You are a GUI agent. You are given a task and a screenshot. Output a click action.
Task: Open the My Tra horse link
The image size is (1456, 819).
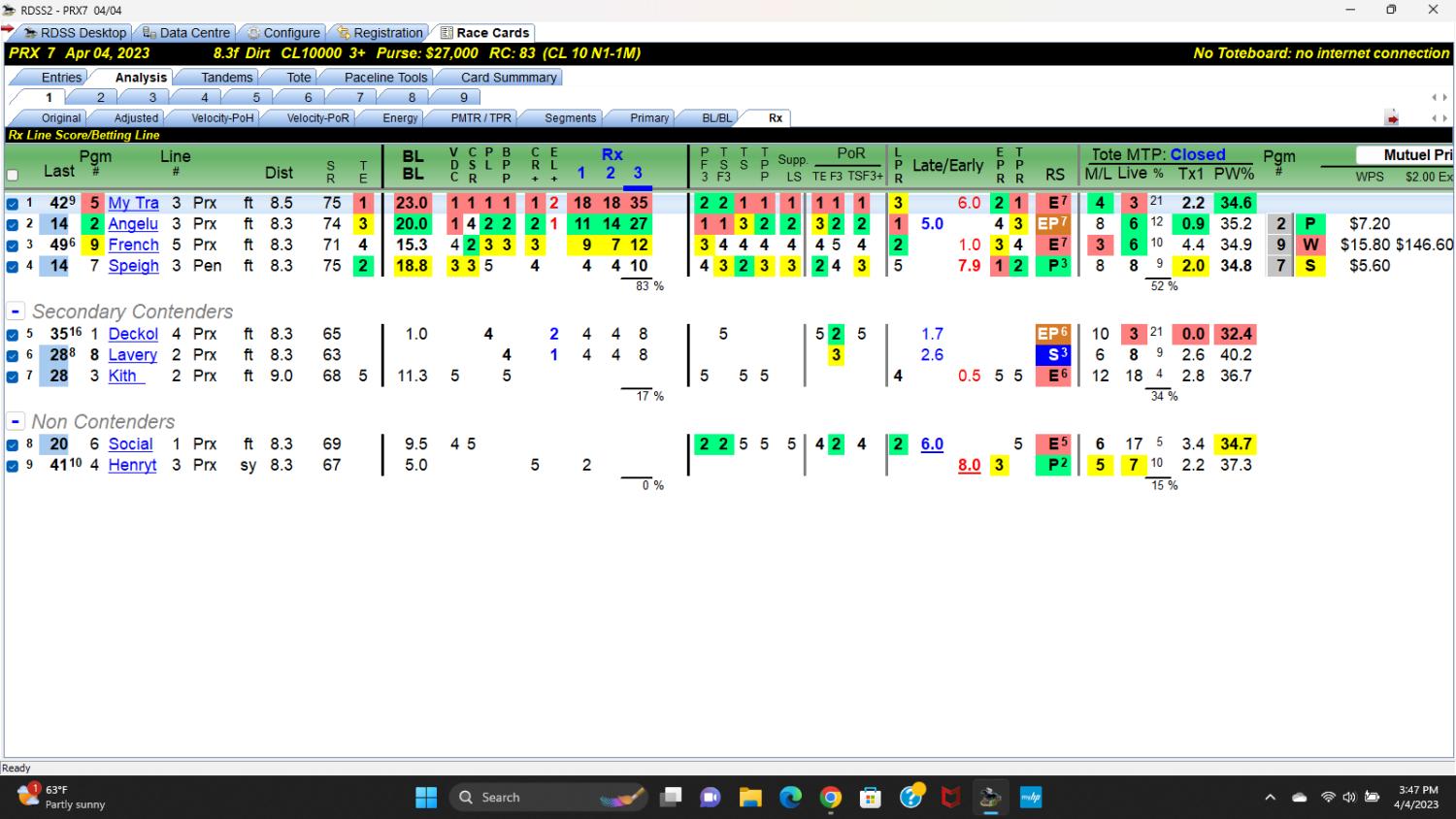point(133,203)
